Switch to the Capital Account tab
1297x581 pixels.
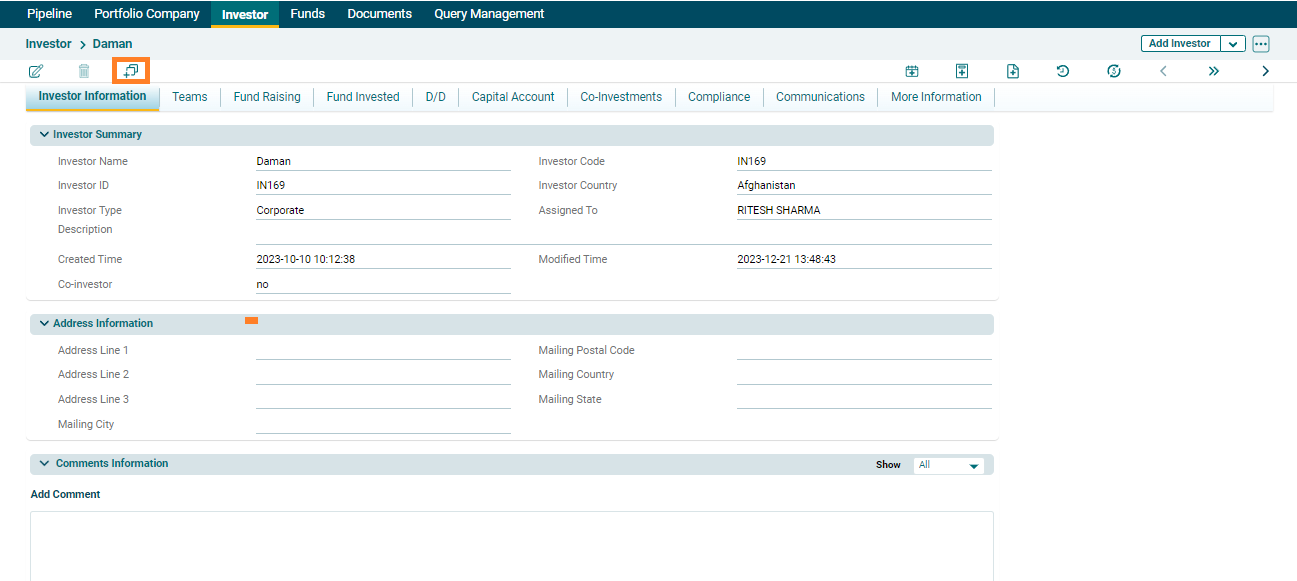tap(513, 97)
